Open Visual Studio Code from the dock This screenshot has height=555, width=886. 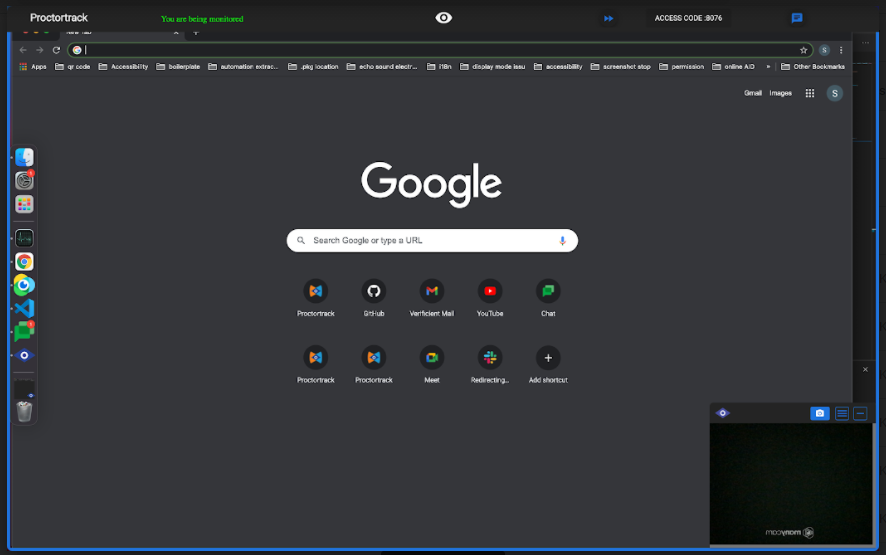[x=24, y=309]
